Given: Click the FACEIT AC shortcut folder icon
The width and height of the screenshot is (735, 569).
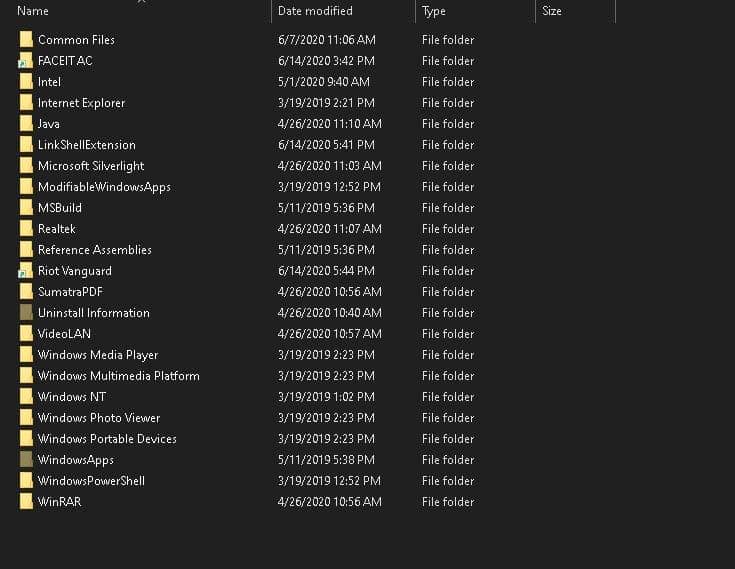Looking at the screenshot, I should 25,60.
